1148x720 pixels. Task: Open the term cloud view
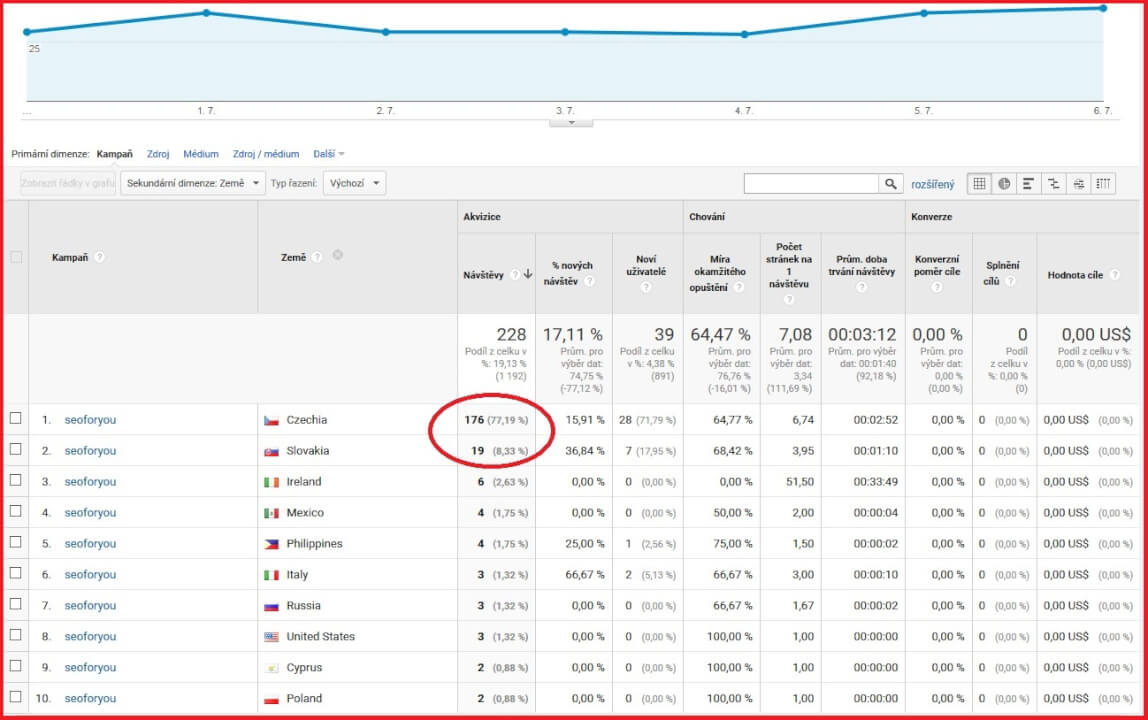[x=1079, y=183]
